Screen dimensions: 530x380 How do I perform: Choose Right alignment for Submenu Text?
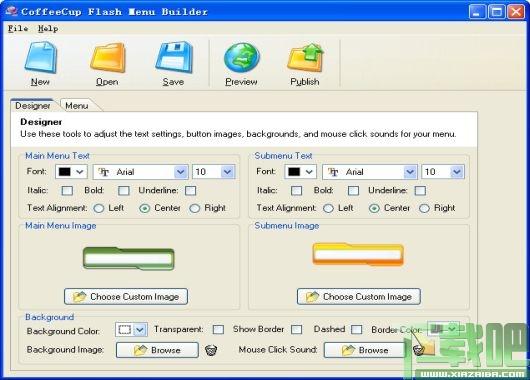click(424, 208)
